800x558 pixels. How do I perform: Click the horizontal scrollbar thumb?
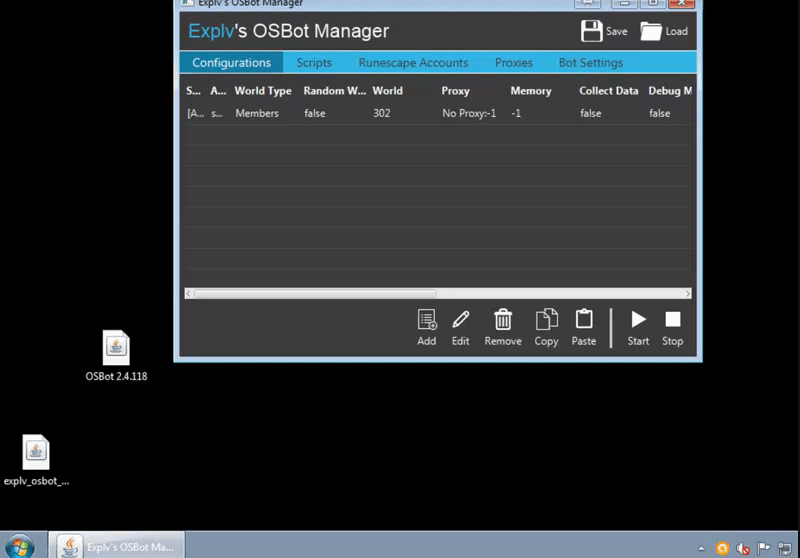click(315, 293)
